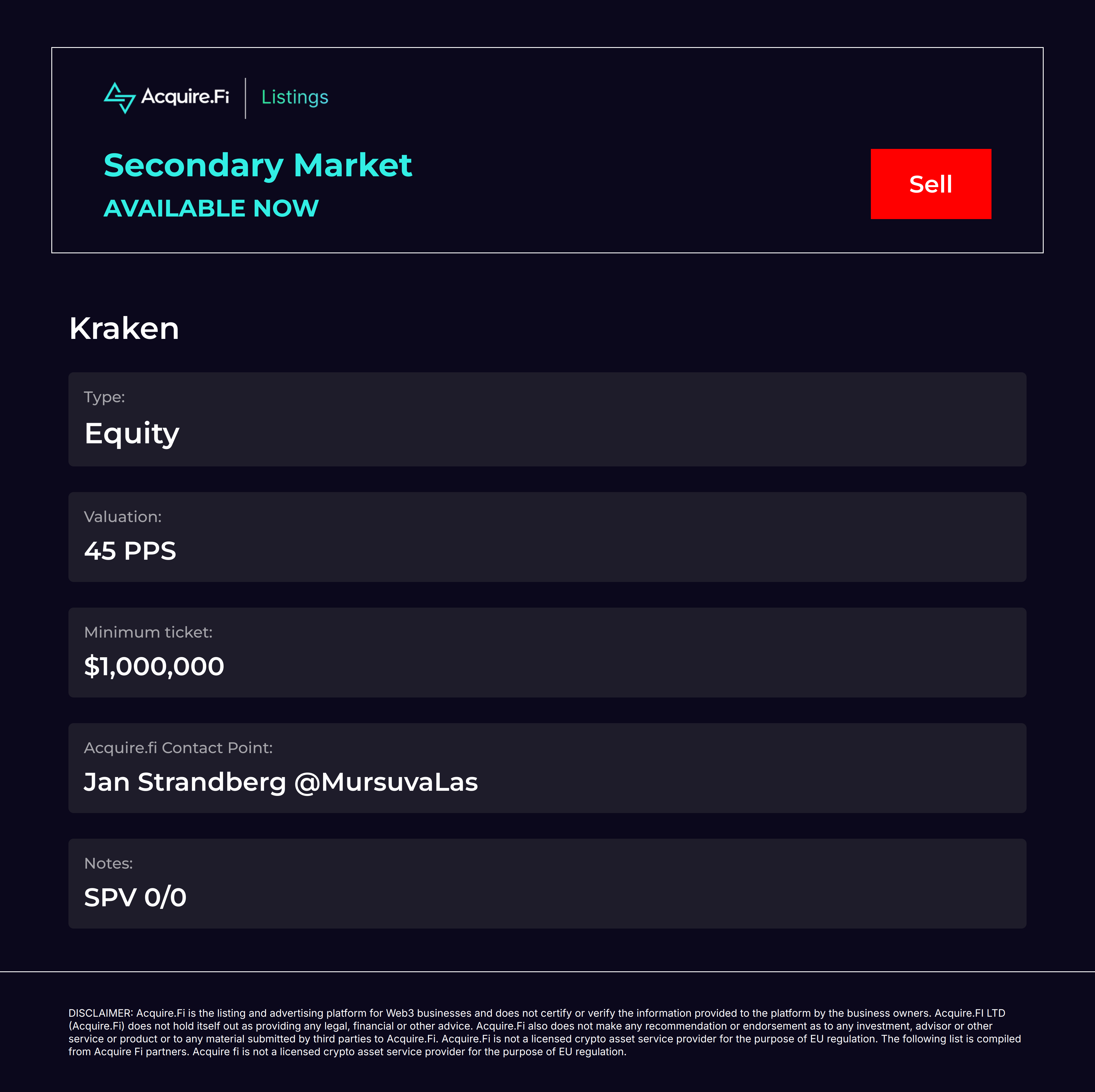Select the Type Equity card

coord(547,419)
